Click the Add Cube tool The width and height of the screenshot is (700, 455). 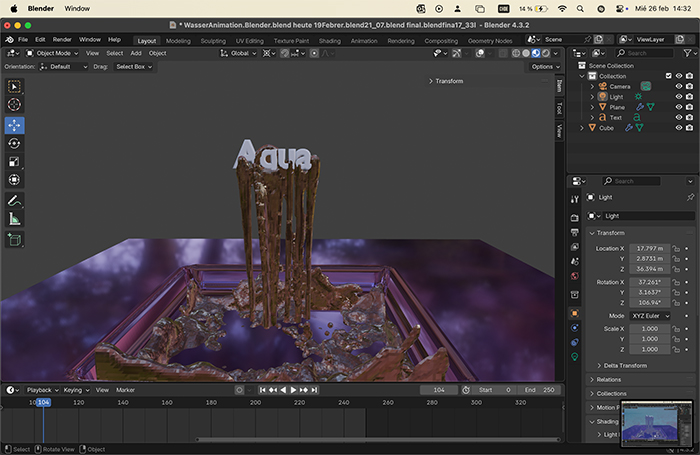point(15,240)
